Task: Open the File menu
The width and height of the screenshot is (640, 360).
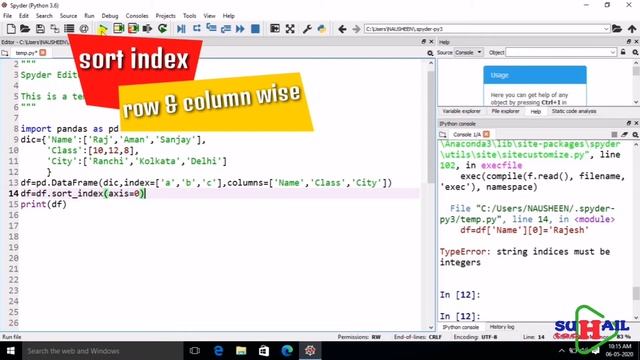Action: (7, 16)
